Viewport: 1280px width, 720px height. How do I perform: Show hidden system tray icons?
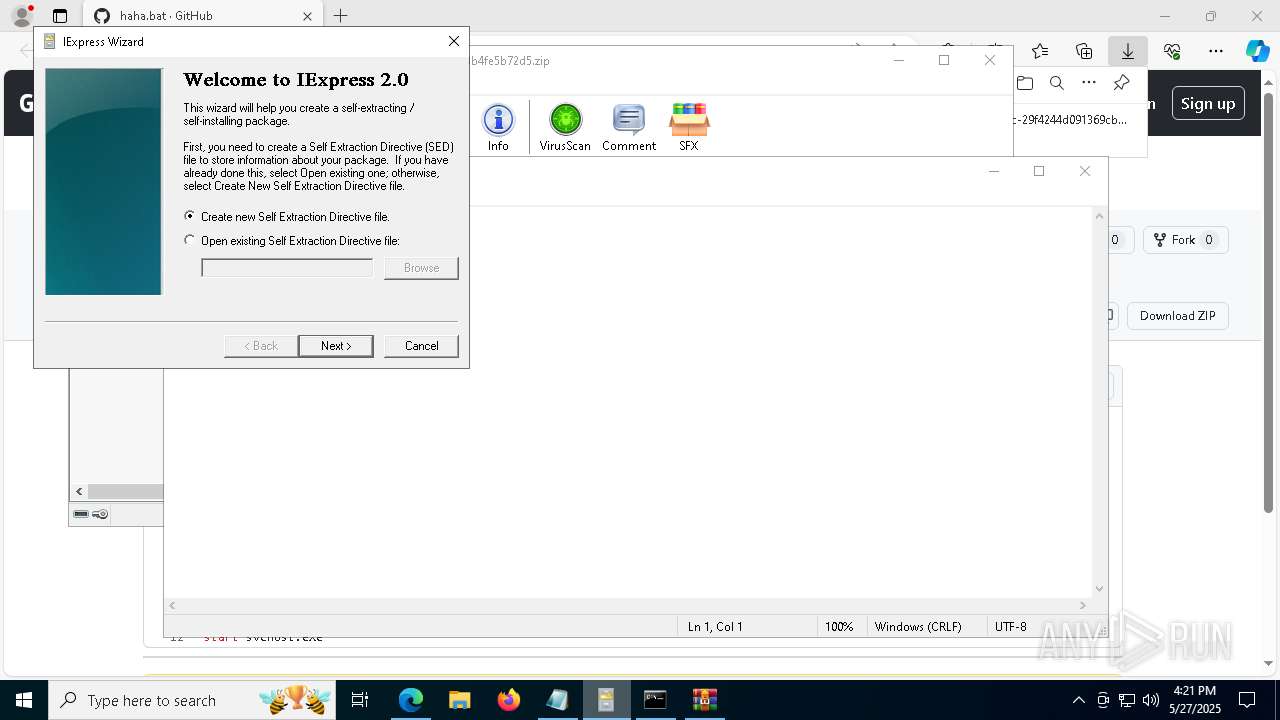click(1078, 700)
